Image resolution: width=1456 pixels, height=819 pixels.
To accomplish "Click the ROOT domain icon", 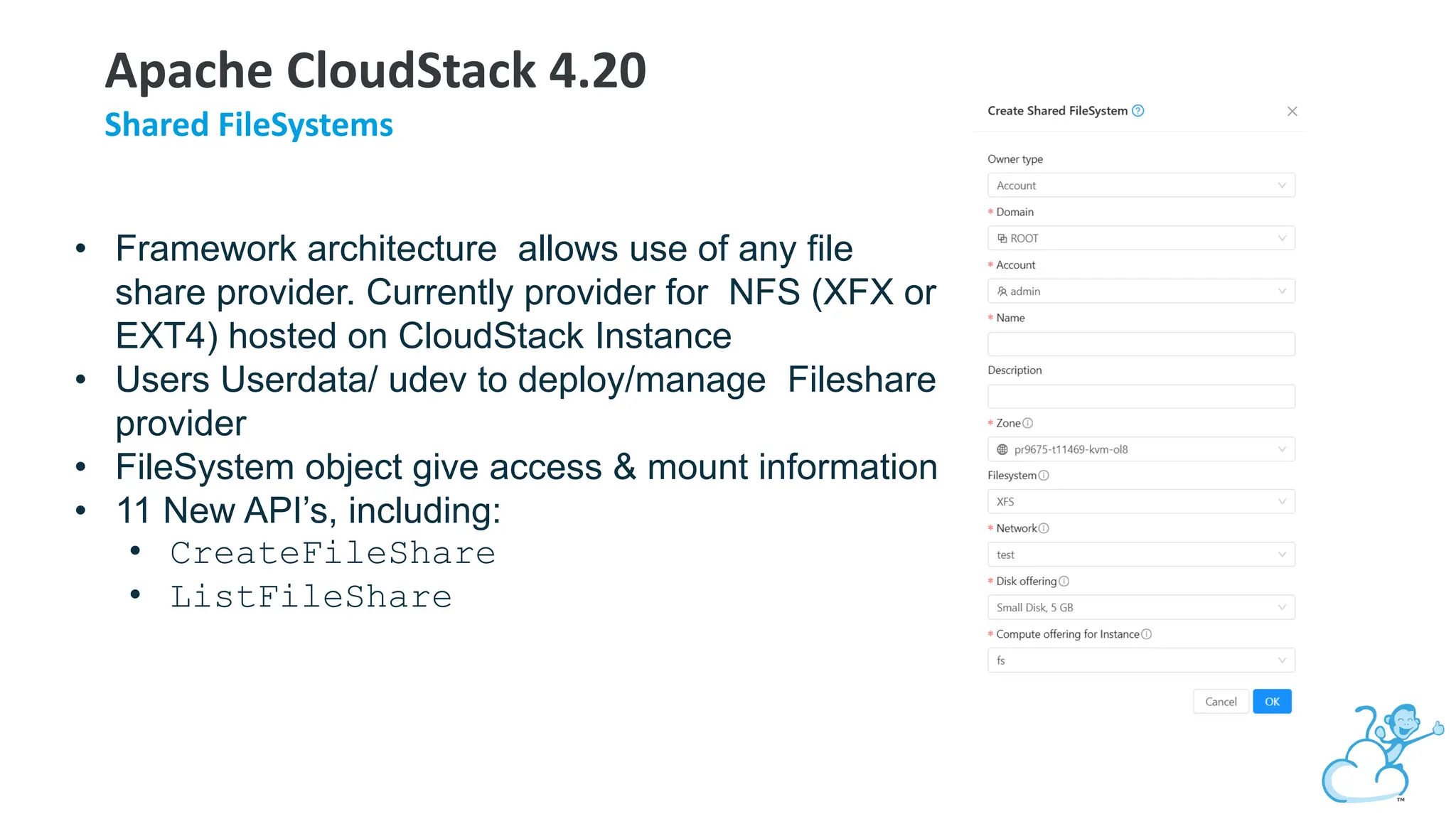I will (1002, 238).
